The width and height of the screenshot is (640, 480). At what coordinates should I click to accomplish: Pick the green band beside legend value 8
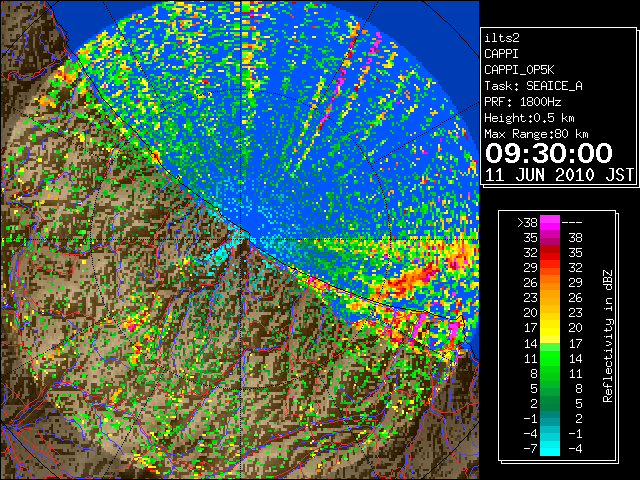550,373
